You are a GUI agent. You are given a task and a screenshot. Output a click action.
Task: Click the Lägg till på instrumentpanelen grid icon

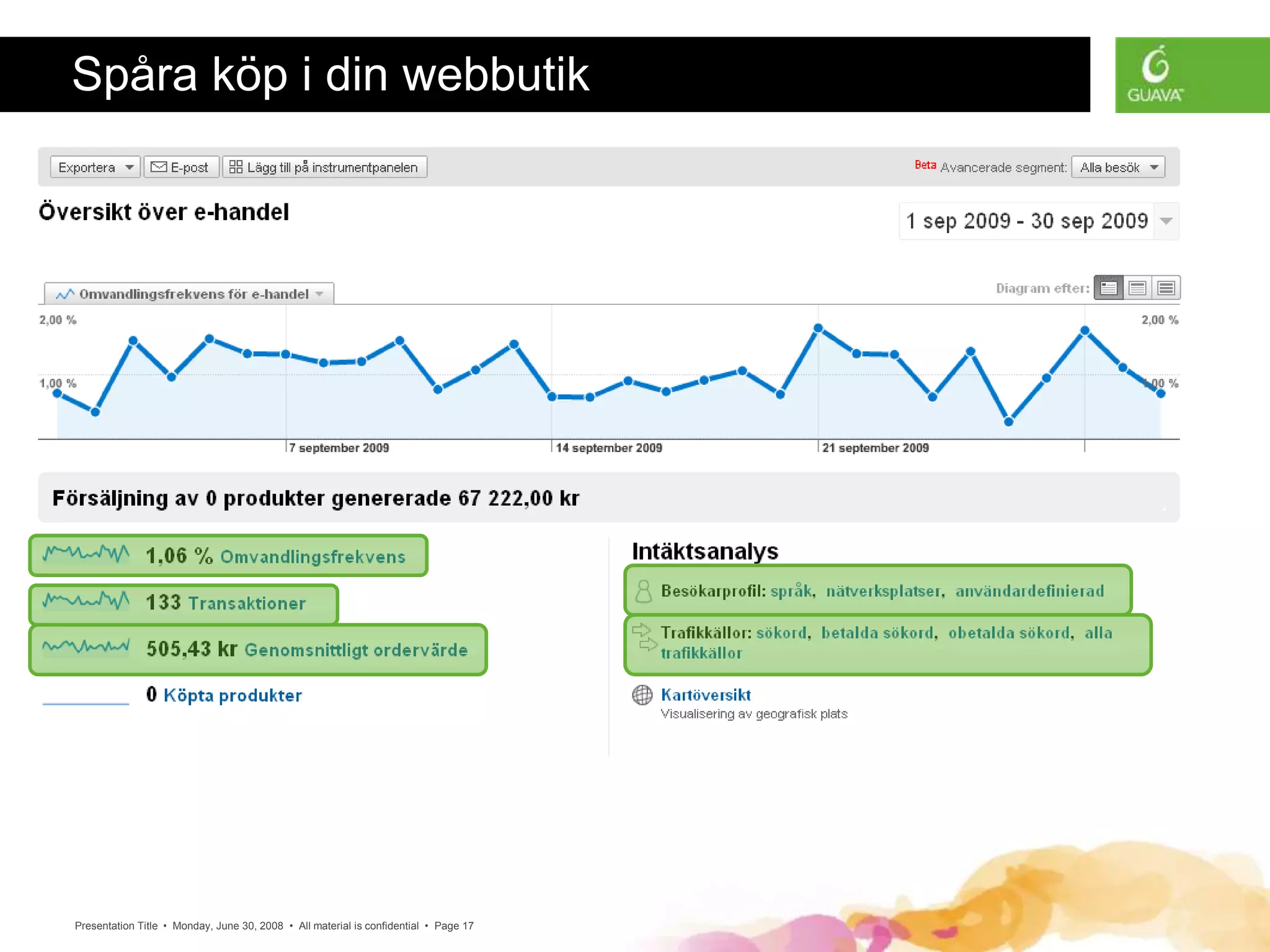pyautogui.click(x=236, y=167)
